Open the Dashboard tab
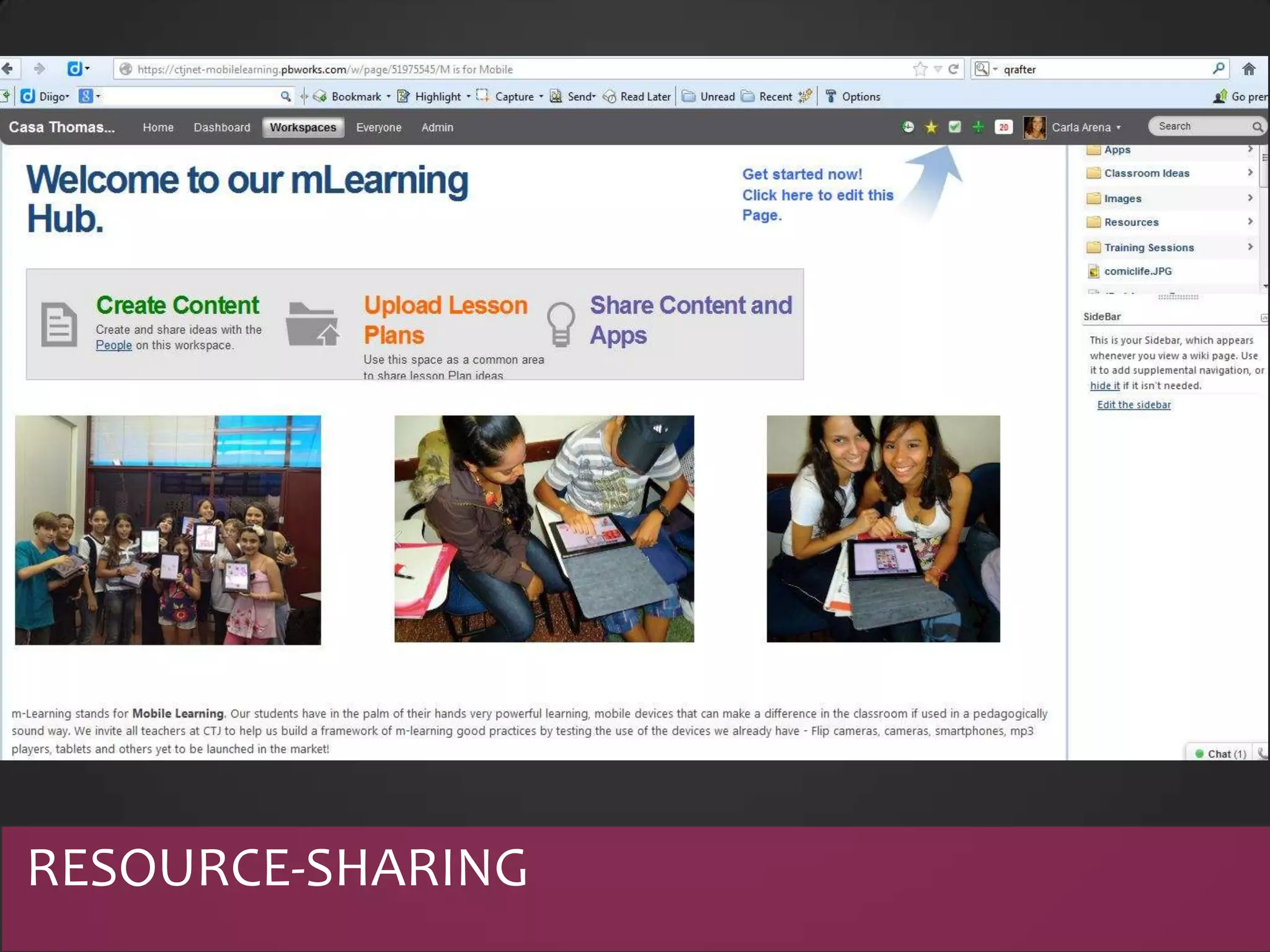1270x952 pixels. click(x=222, y=127)
